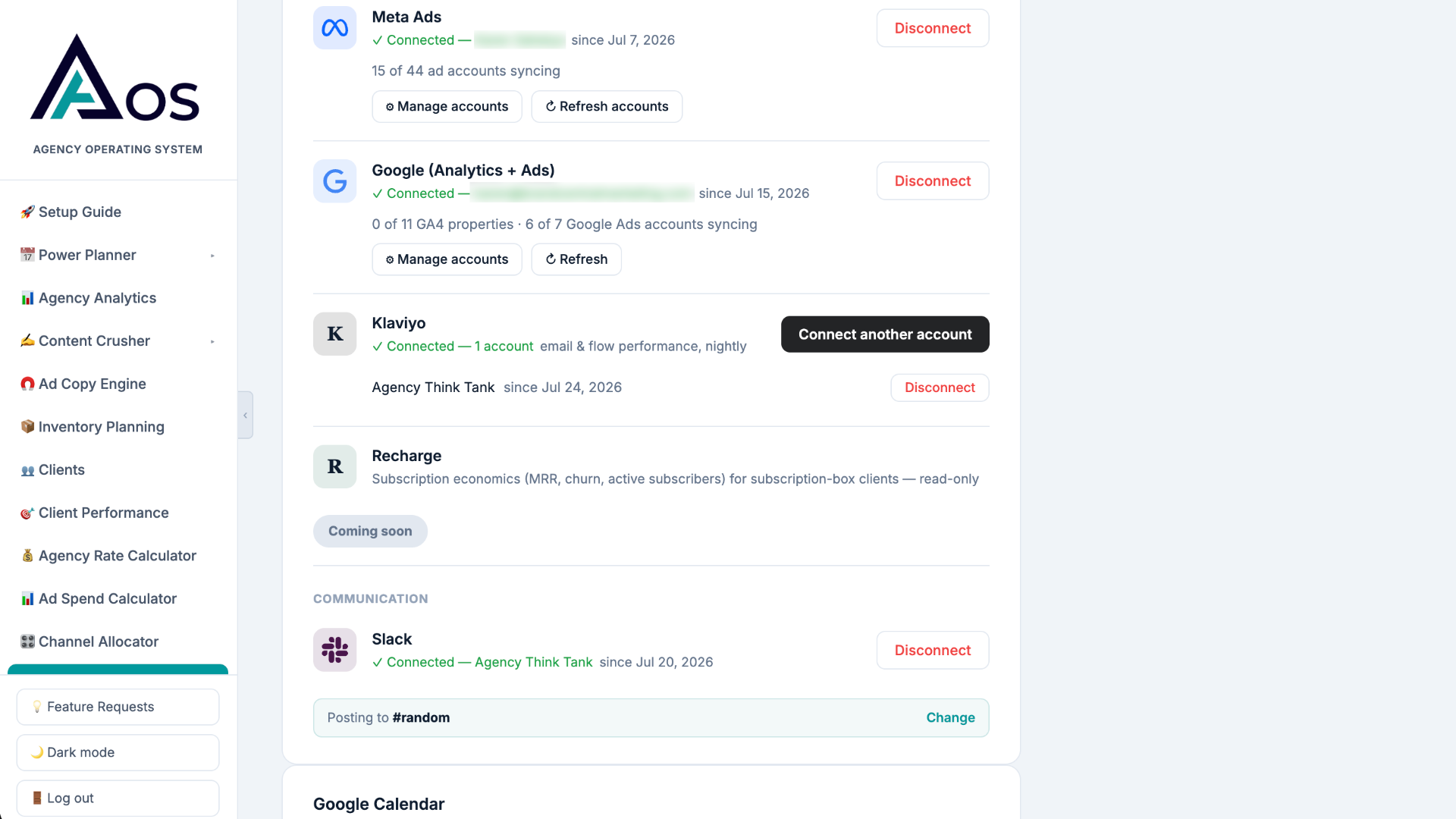1456x819 pixels.
Task: Click the COMMUNICATION section label
Action: tap(370, 599)
